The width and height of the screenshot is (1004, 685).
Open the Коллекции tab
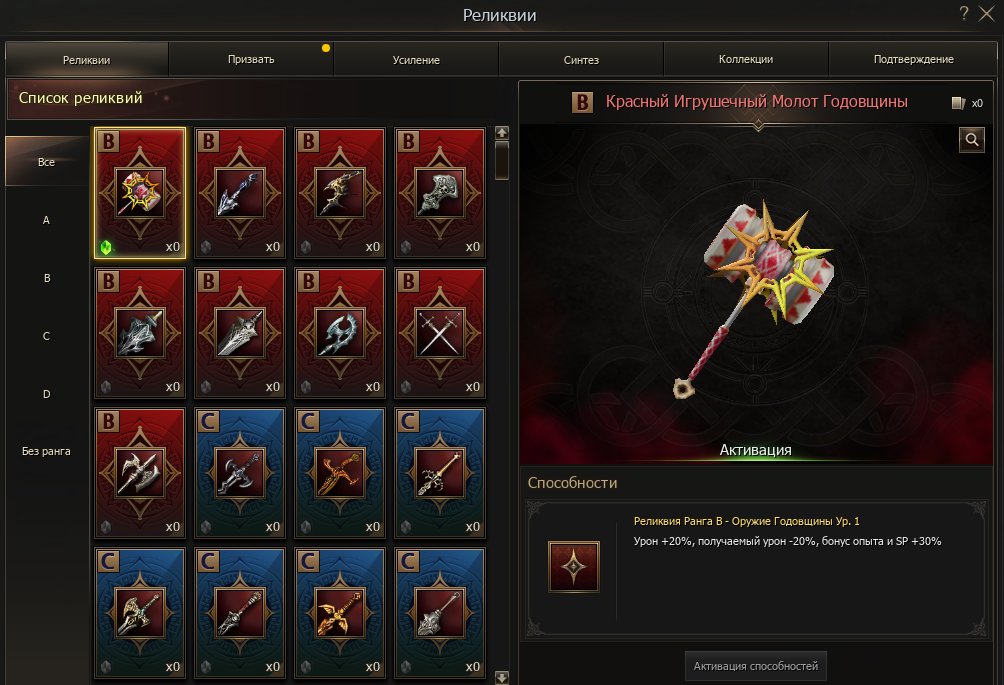pyautogui.click(x=746, y=60)
